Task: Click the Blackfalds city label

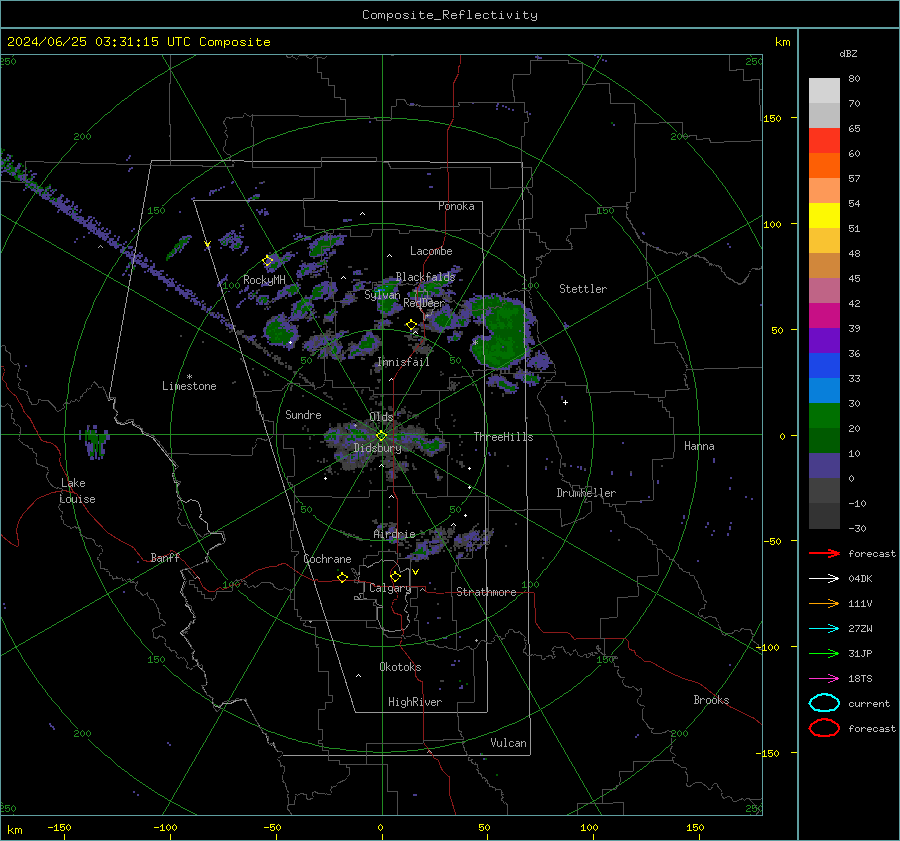Action: [425, 277]
